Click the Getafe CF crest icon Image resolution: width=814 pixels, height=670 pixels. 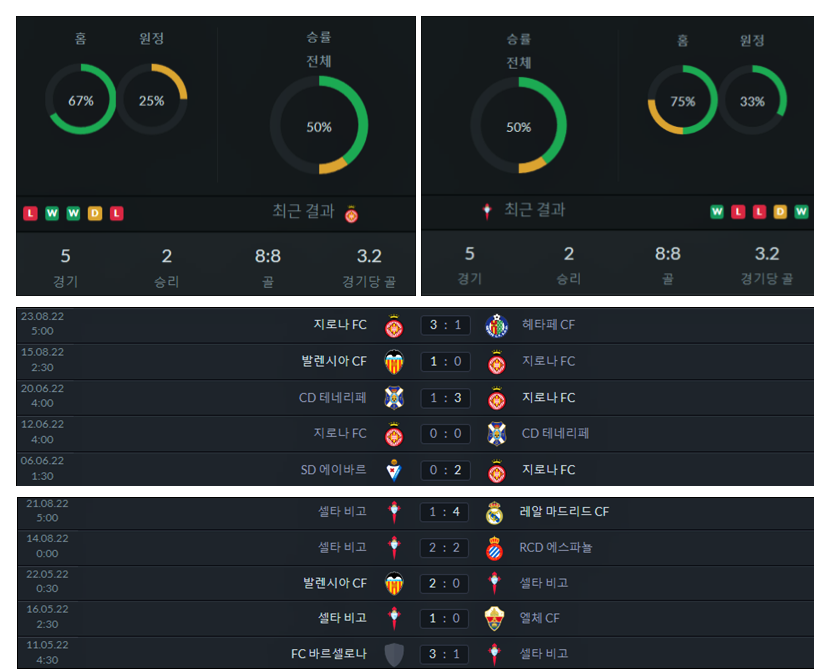point(496,325)
